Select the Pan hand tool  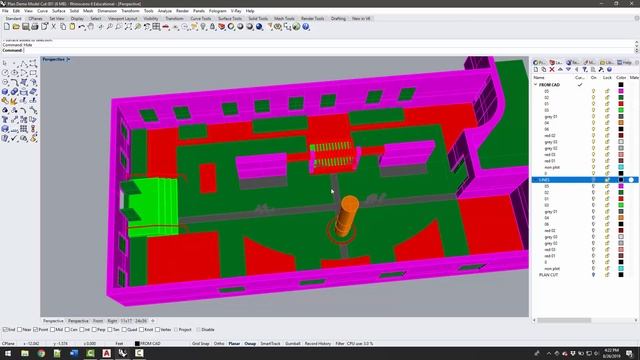point(91,27)
